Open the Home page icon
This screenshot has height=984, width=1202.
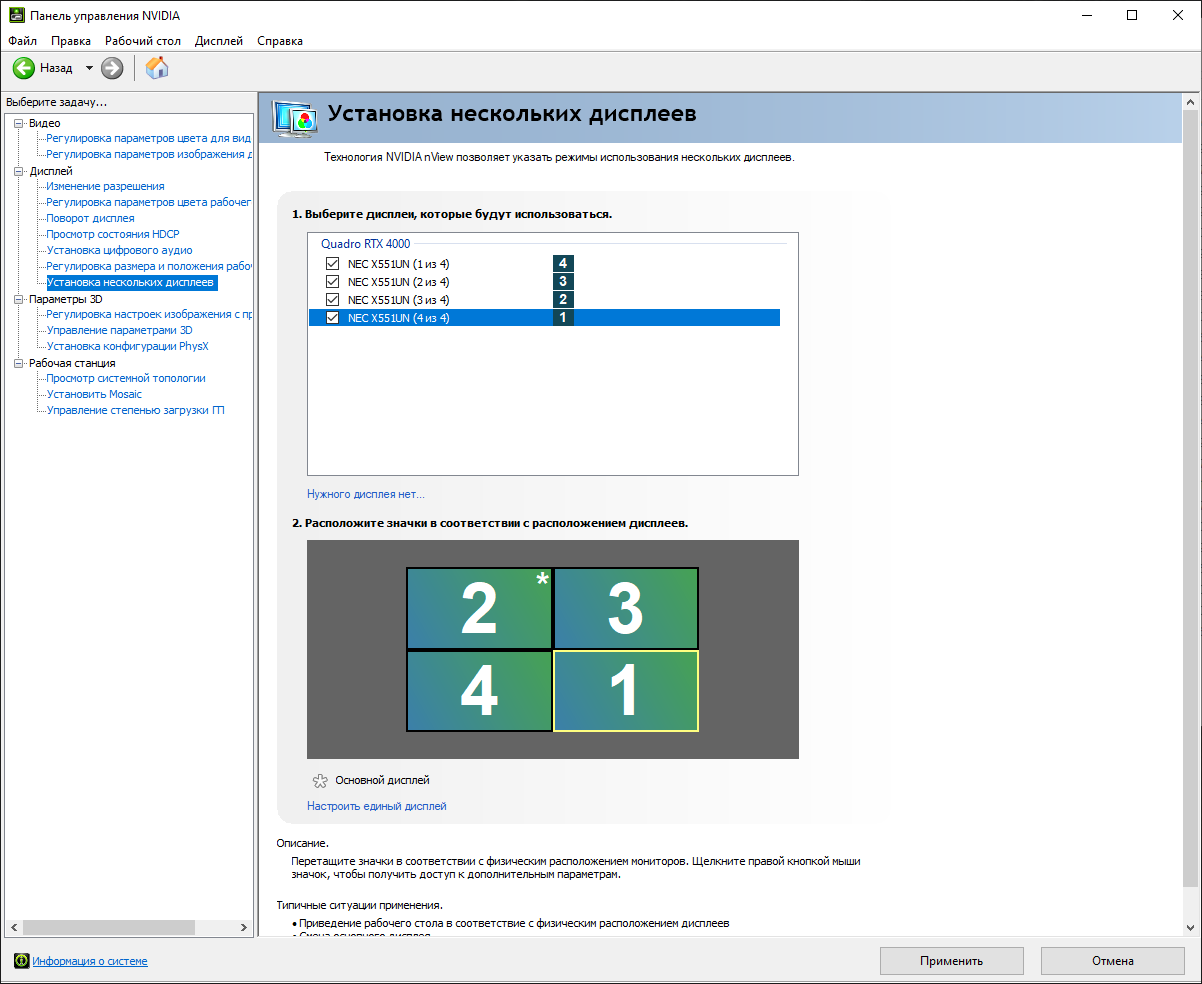click(x=157, y=68)
